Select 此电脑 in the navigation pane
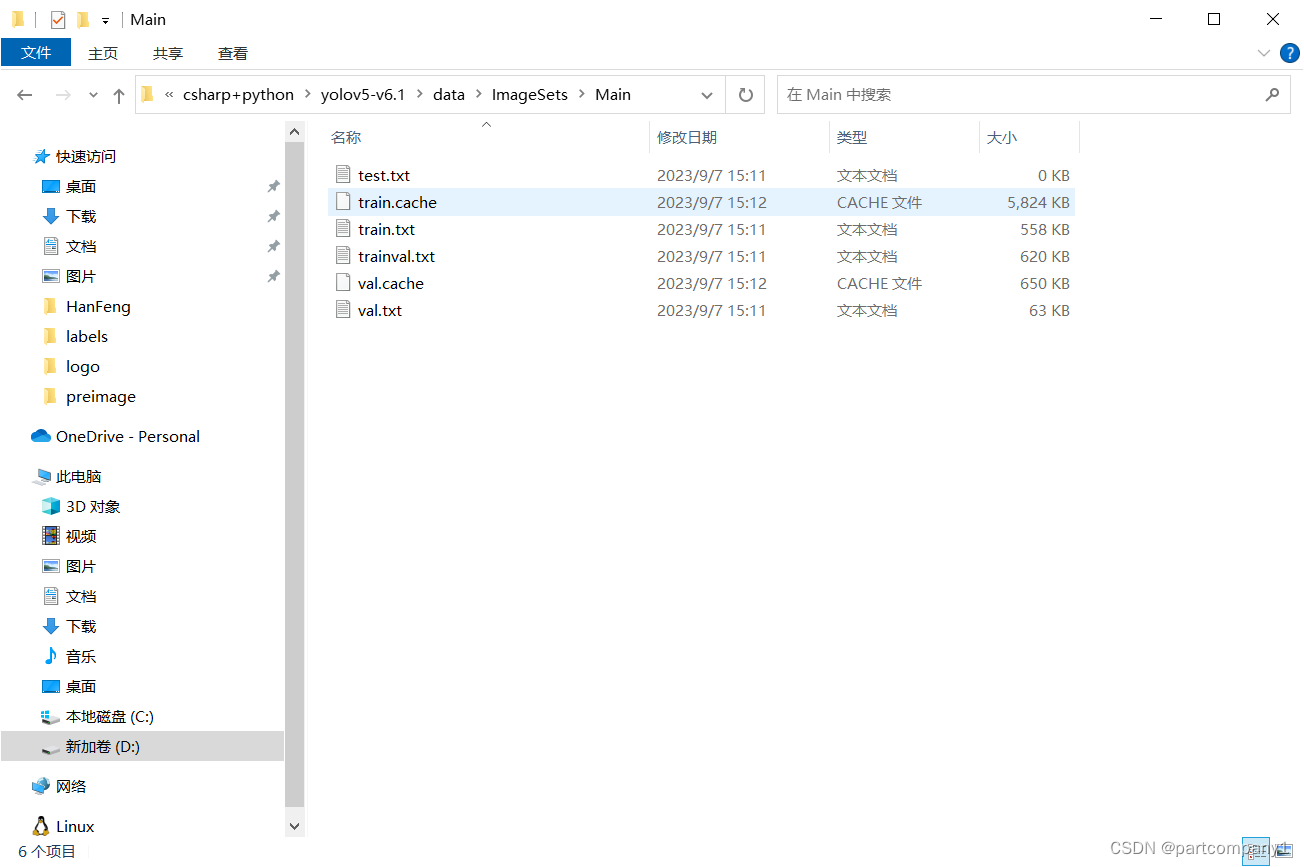Image resolution: width=1304 pixels, height=867 pixels. 78,476
